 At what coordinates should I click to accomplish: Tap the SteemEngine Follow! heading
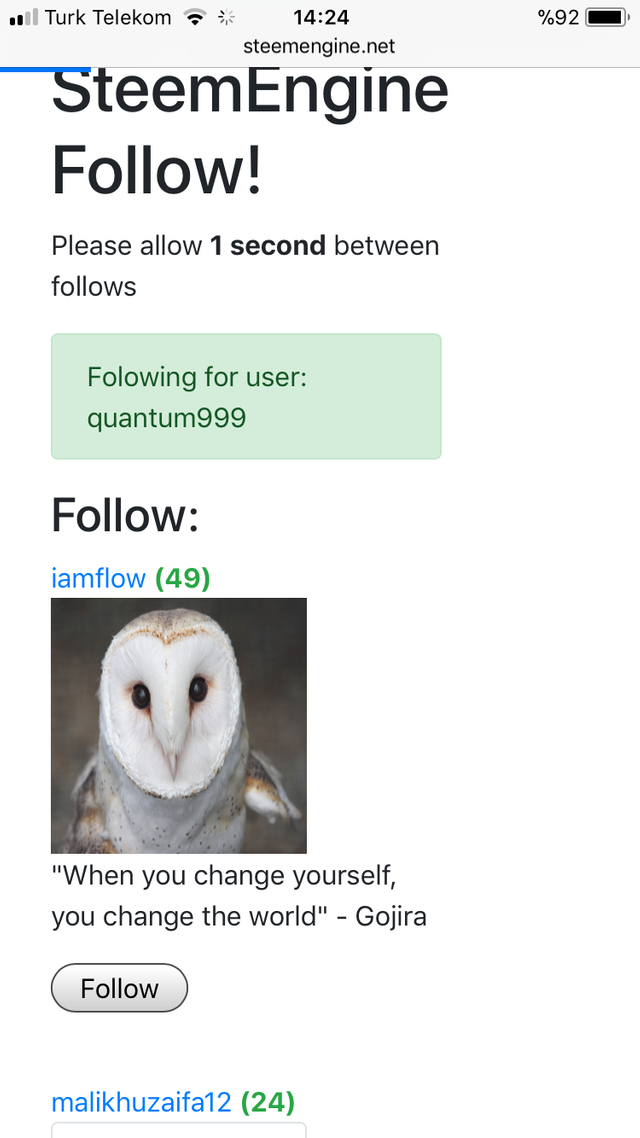coord(250,130)
